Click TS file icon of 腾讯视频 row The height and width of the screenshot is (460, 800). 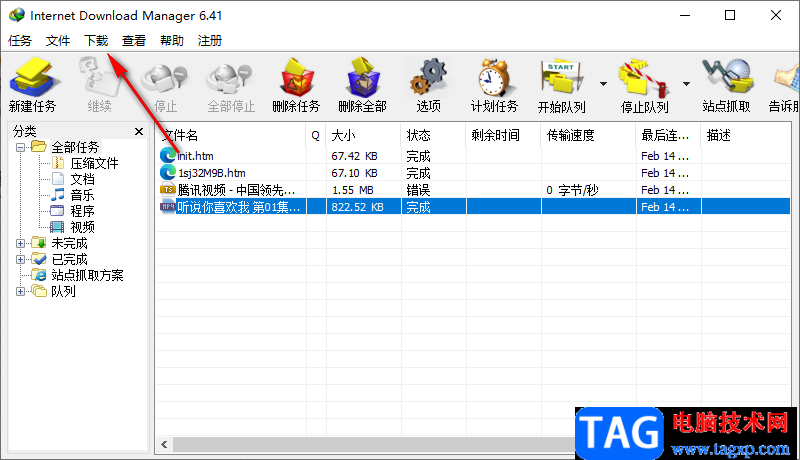tap(167, 190)
